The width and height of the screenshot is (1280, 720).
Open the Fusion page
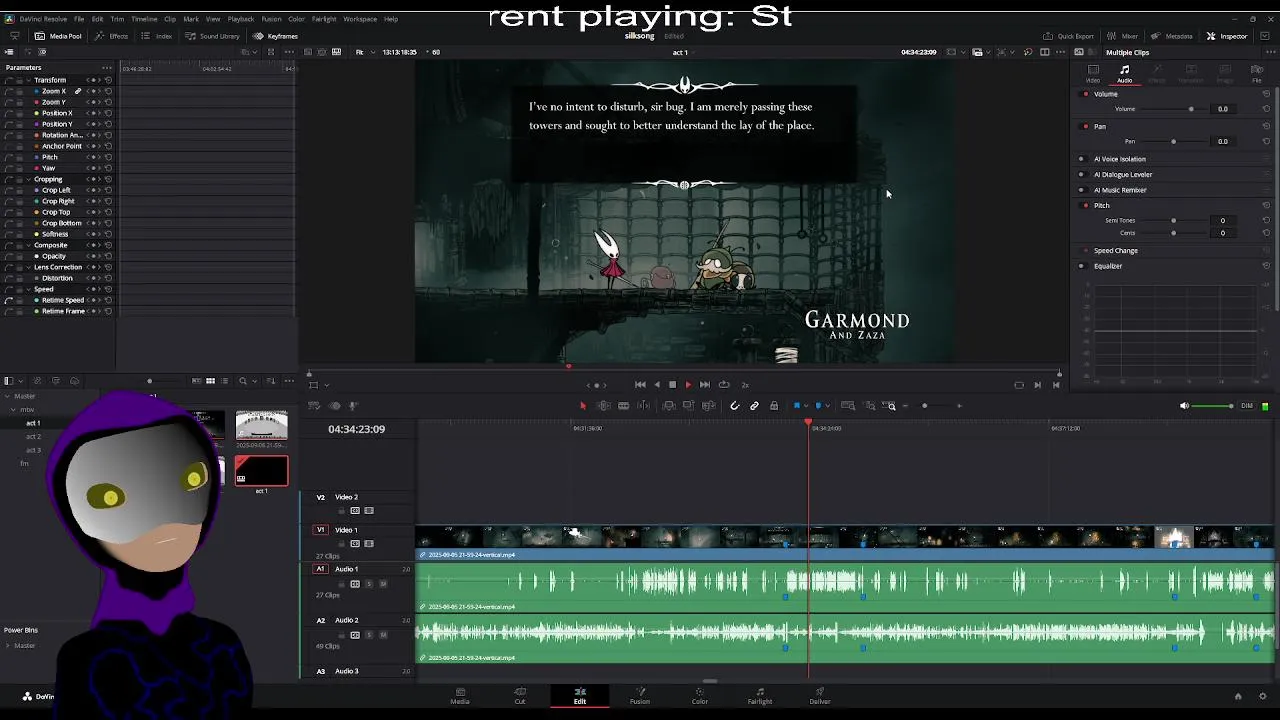[x=640, y=695]
